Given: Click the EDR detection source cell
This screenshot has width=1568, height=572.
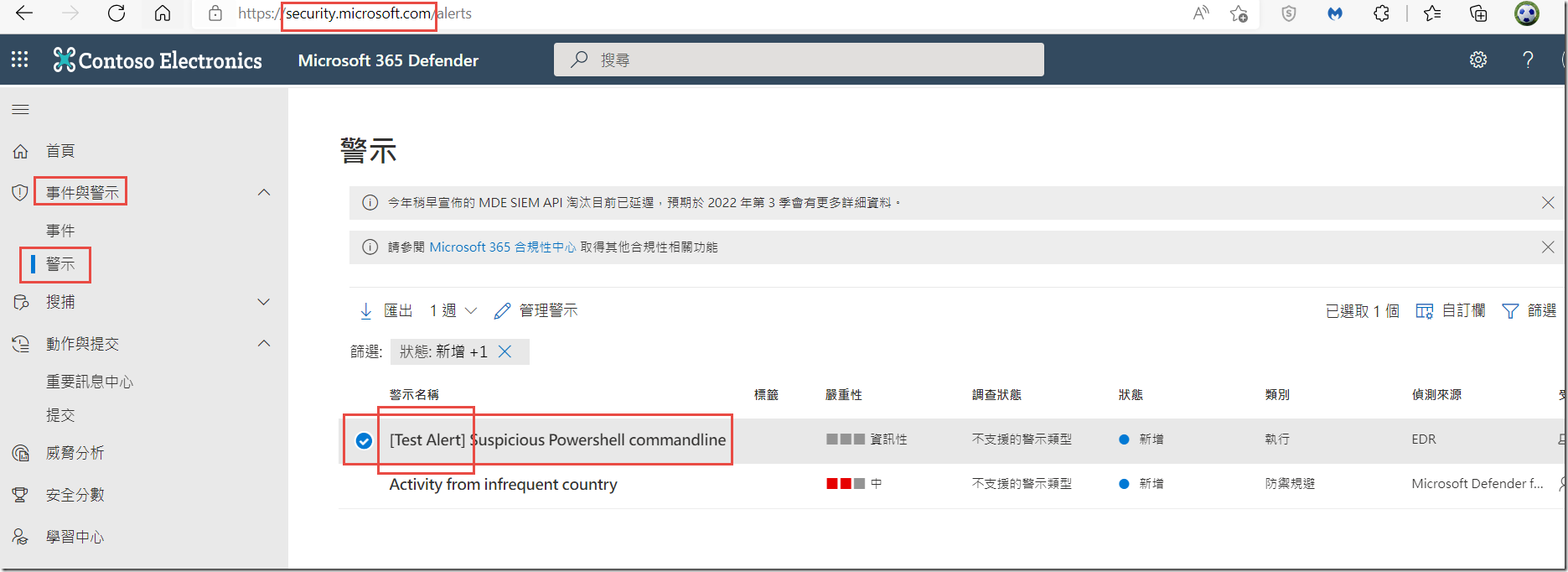Looking at the screenshot, I should (x=1424, y=439).
